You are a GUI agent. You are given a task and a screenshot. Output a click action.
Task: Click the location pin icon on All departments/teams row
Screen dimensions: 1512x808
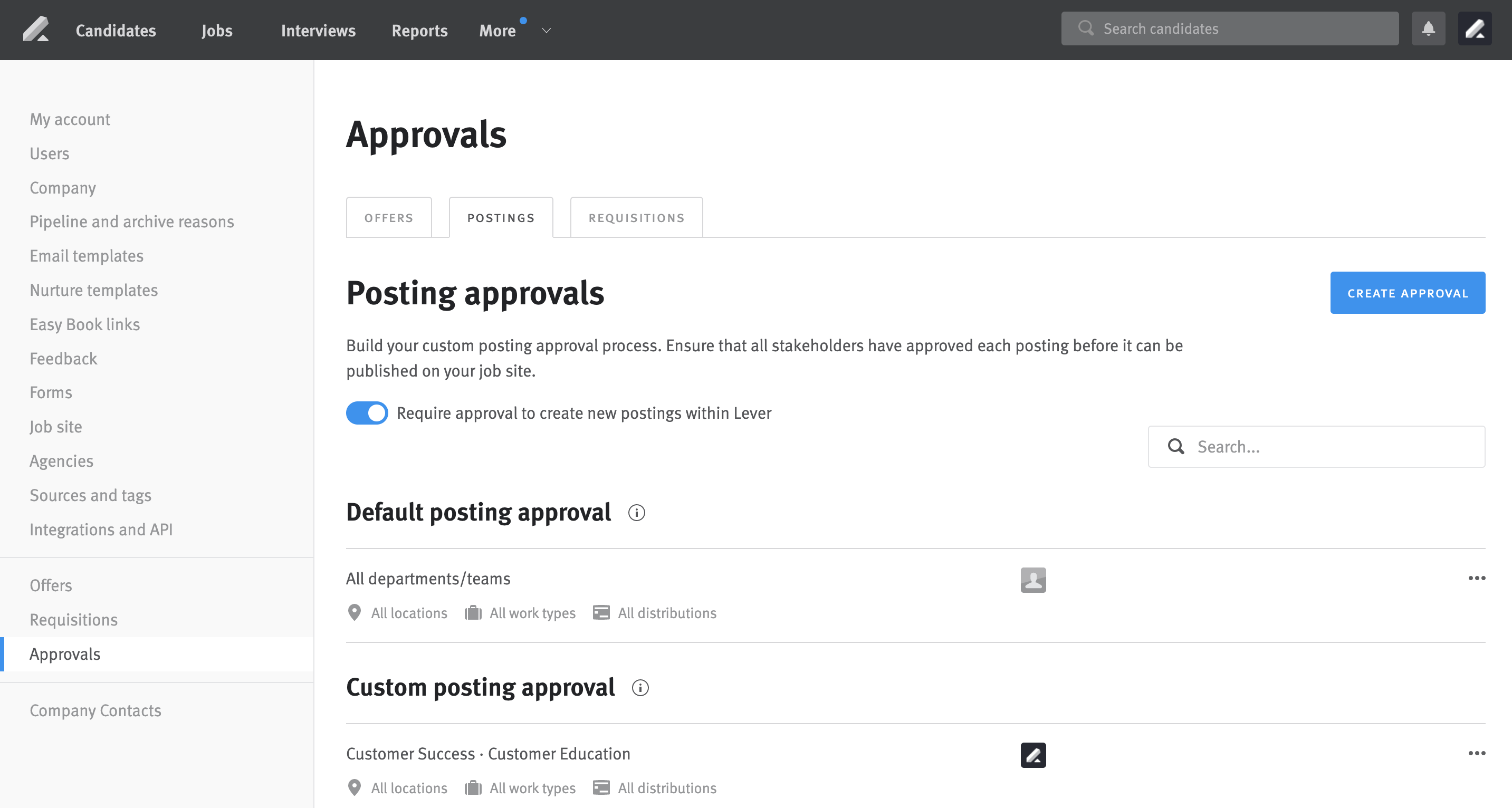coord(354,613)
